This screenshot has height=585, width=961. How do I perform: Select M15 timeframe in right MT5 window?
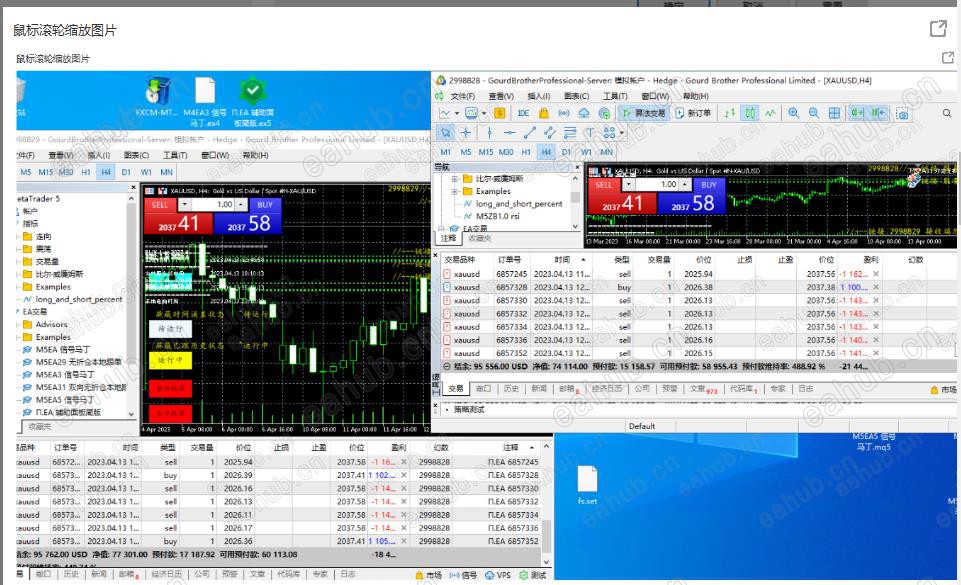(x=486, y=152)
